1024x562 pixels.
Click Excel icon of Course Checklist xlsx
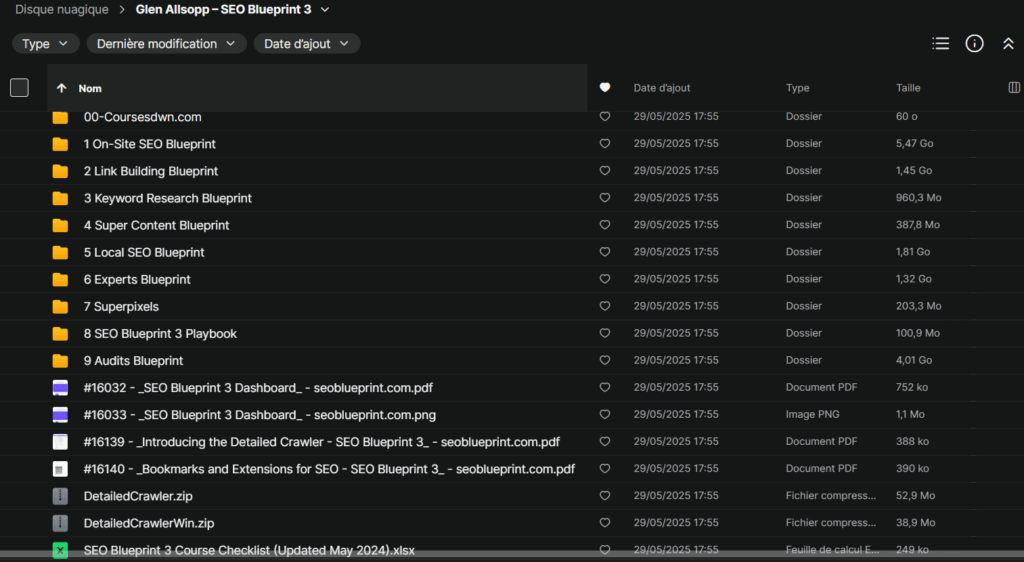60,550
